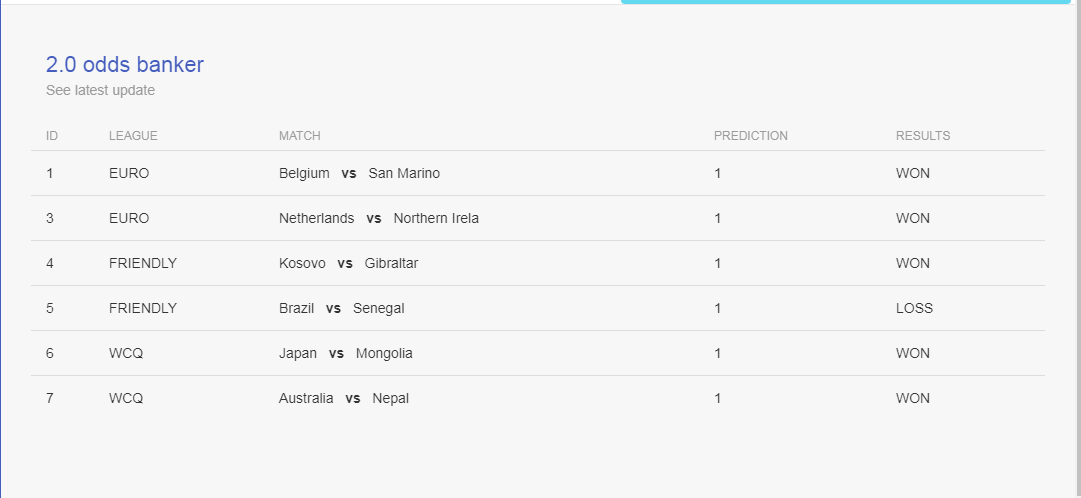This screenshot has height=498, width=1081.
Task: Click WON result in Belgium row
Action: click(913, 173)
